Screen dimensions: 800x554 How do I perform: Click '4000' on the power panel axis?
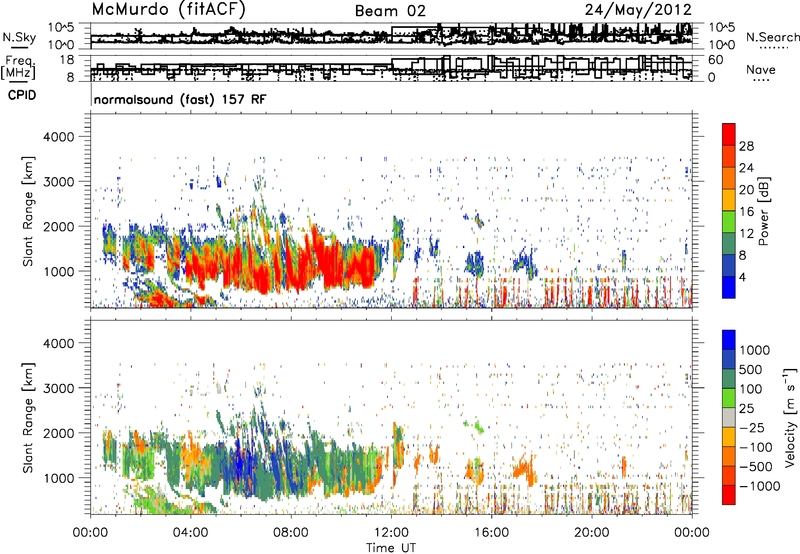point(59,137)
